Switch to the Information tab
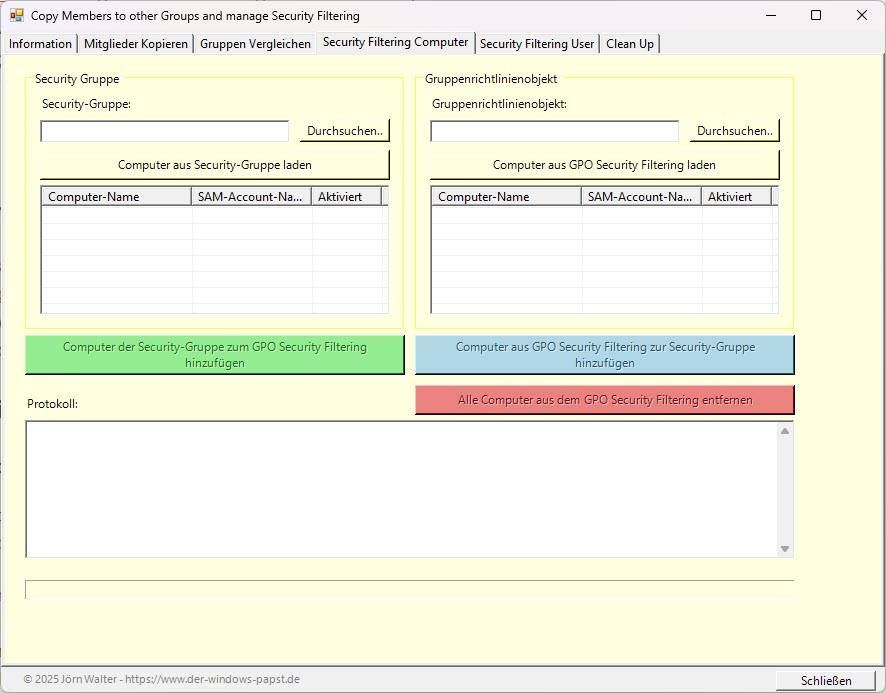 click(40, 44)
